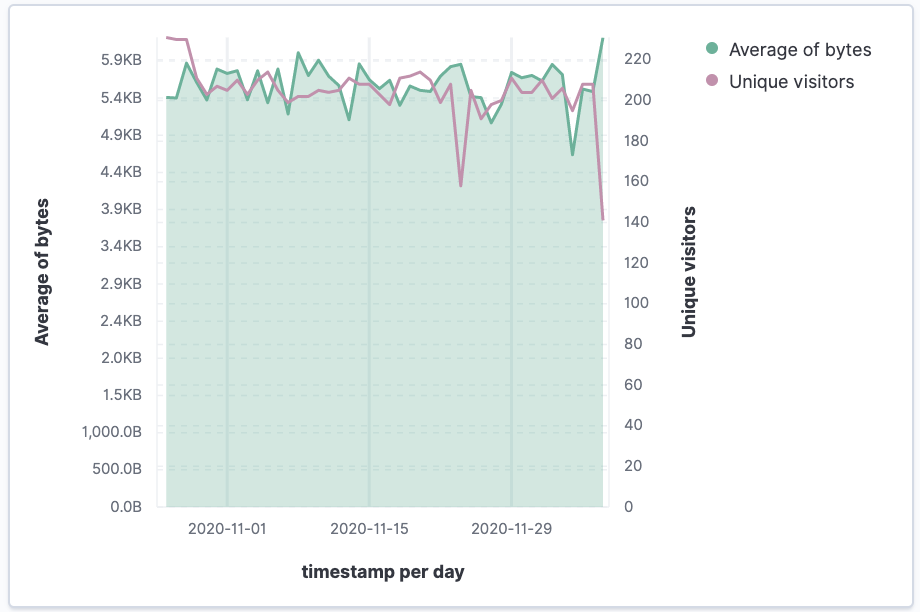The width and height of the screenshot is (920, 612).
Task: Click the pink Unique visitors legend dot
Action: 712,81
